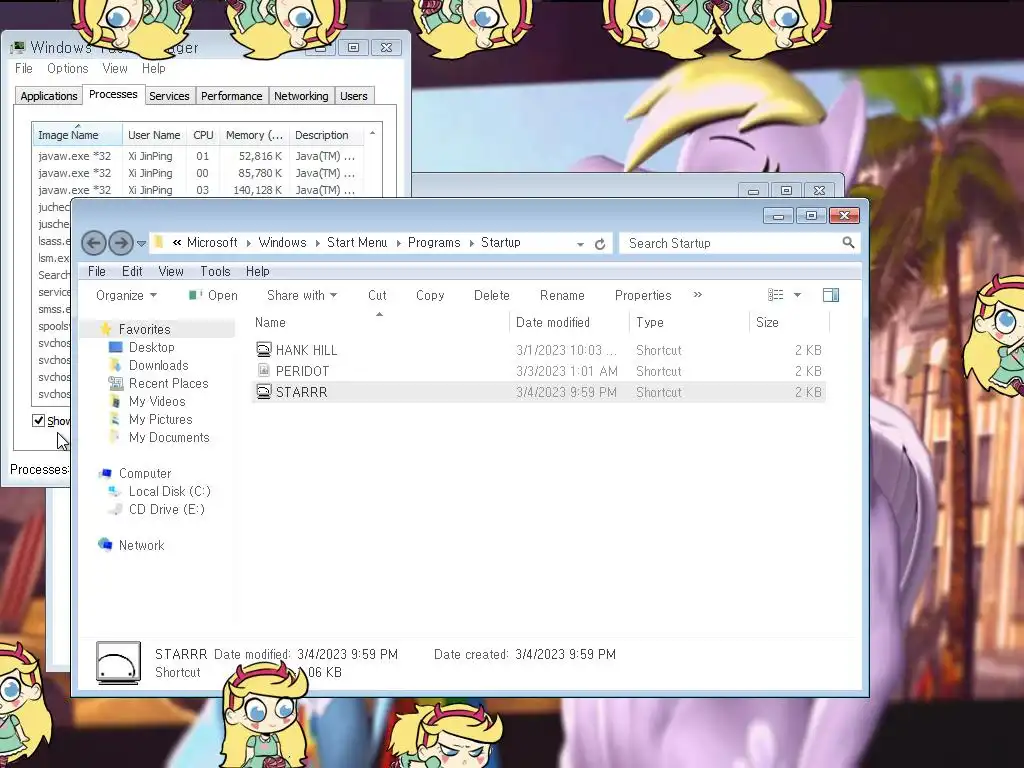Image resolution: width=1024 pixels, height=768 pixels.
Task: Click Copy in the command bar
Action: [x=430, y=295]
